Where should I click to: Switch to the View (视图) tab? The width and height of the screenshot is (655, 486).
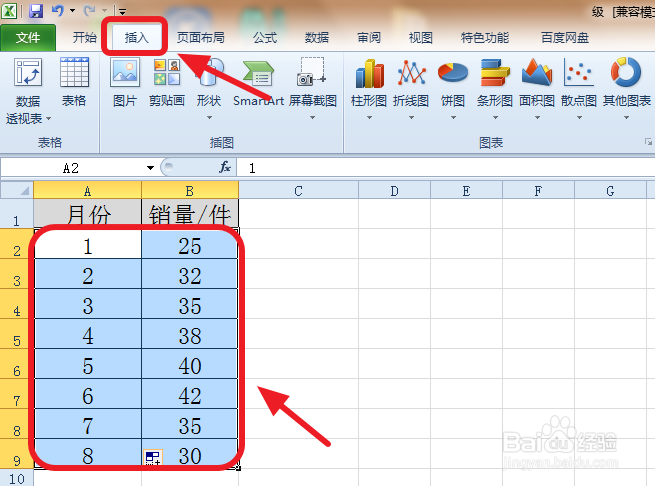pos(421,38)
